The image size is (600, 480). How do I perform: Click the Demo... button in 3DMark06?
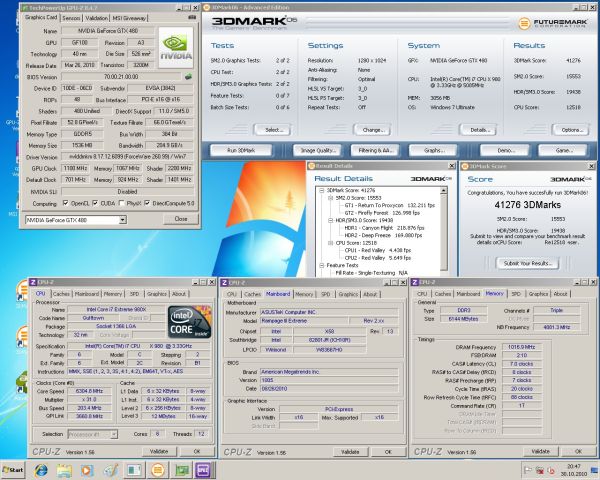pyautogui.click(x=505, y=150)
